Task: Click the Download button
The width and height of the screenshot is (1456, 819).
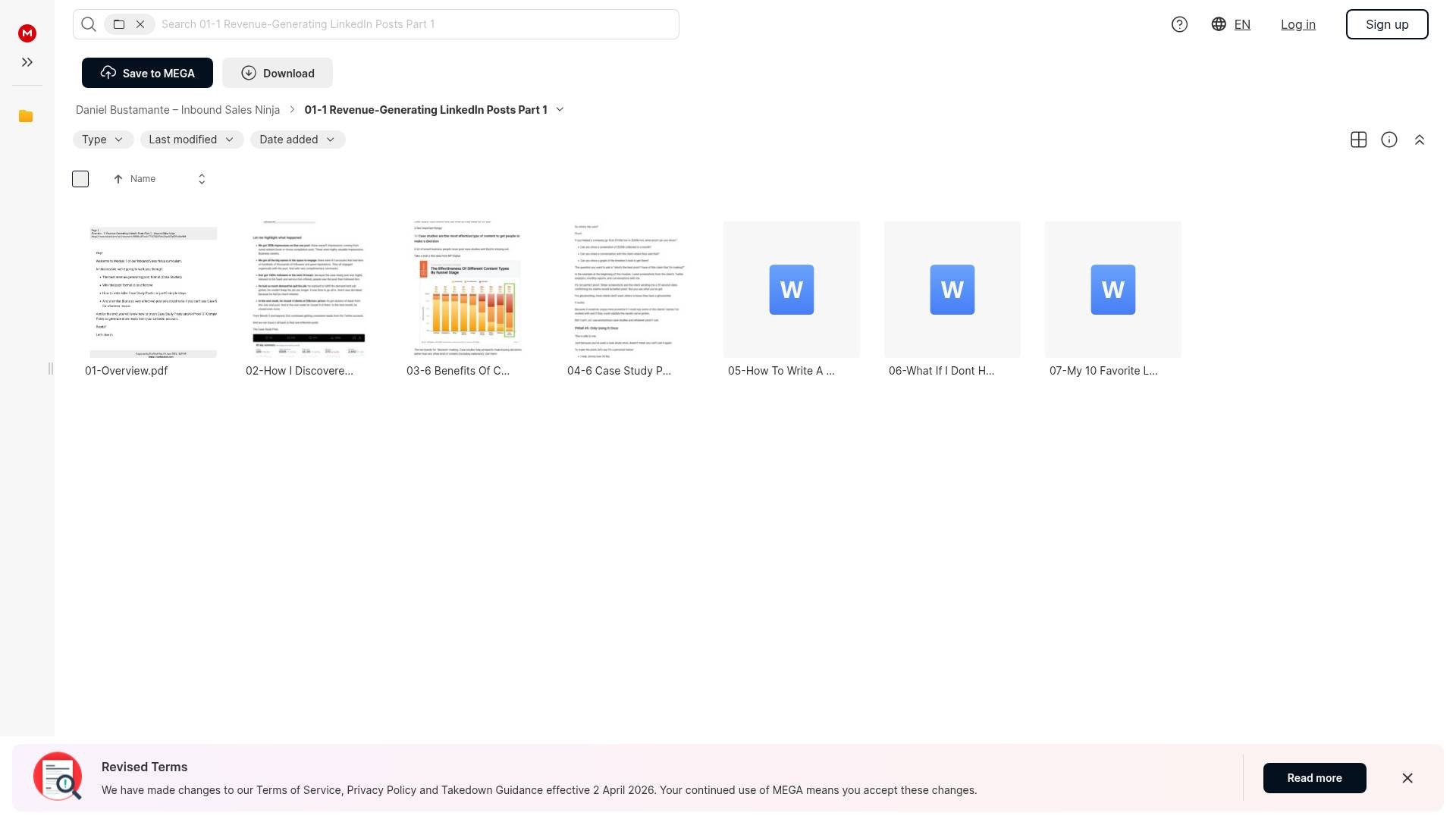Action: click(278, 73)
